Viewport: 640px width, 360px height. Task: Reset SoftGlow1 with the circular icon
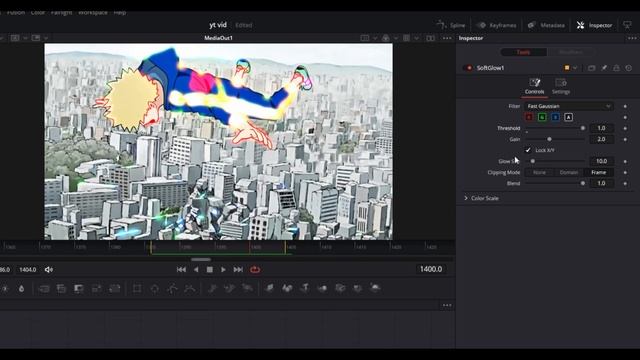point(629,68)
